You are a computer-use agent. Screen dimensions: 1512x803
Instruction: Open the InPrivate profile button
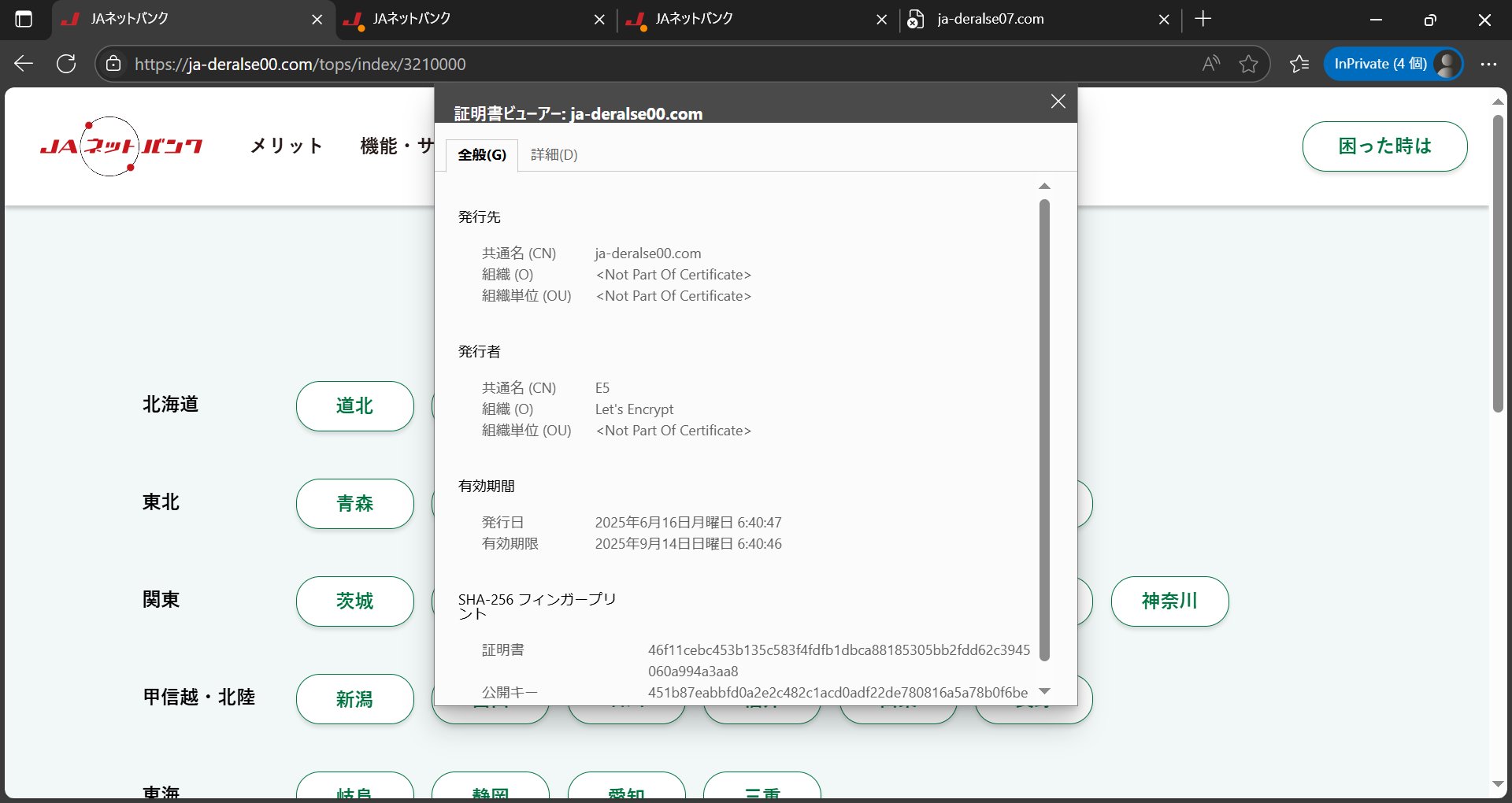click(1393, 64)
